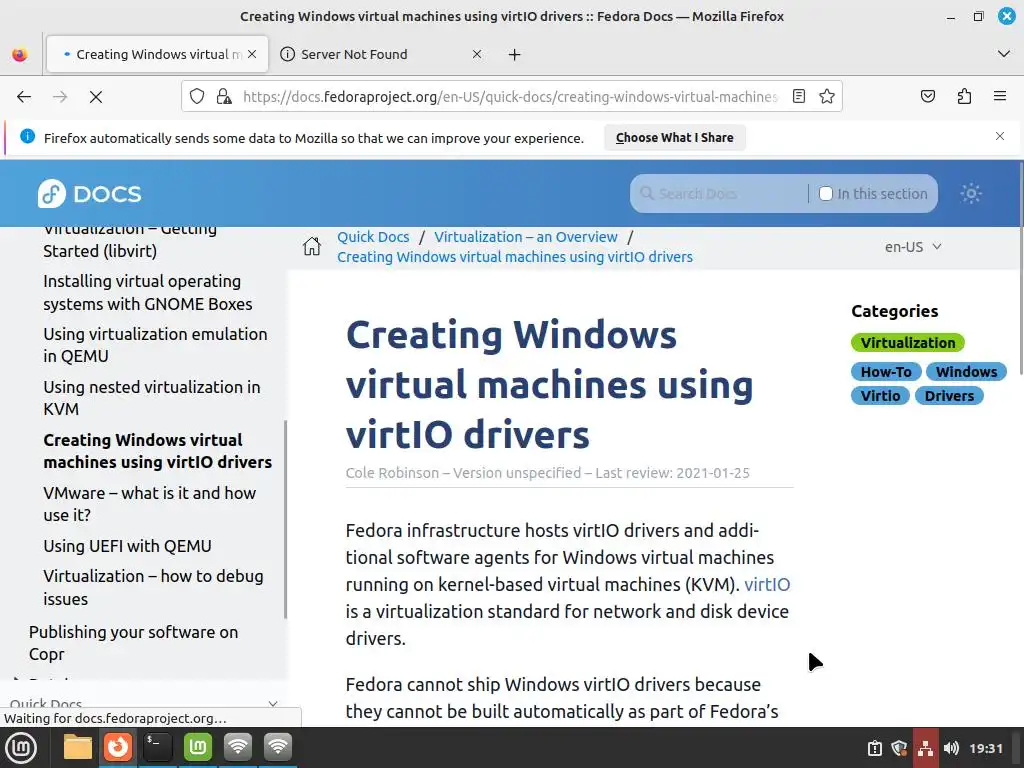Open Virtualization – an Overview breadcrumb
Viewport: 1024px width, 768px height.
click(526, 237)
